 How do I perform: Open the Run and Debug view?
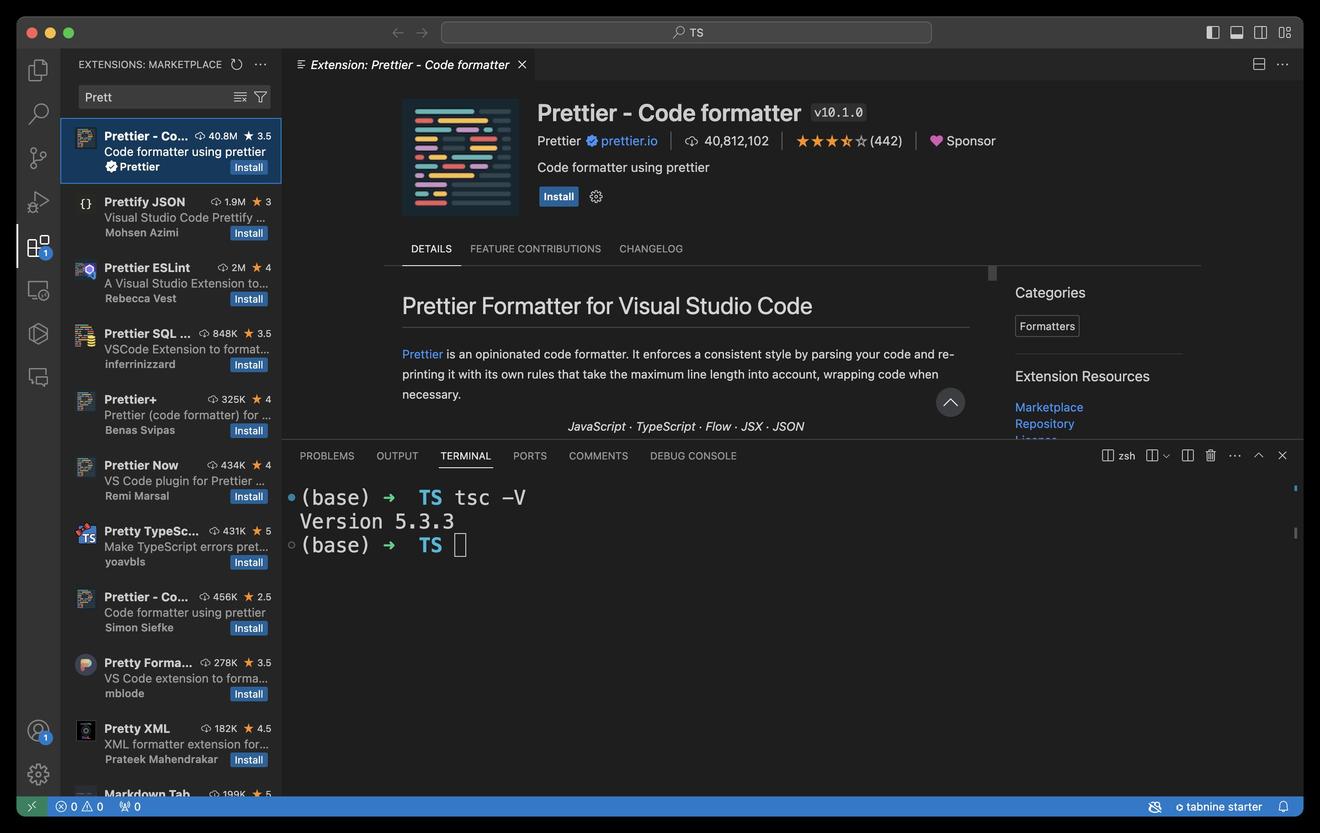(x=38, y=202)
